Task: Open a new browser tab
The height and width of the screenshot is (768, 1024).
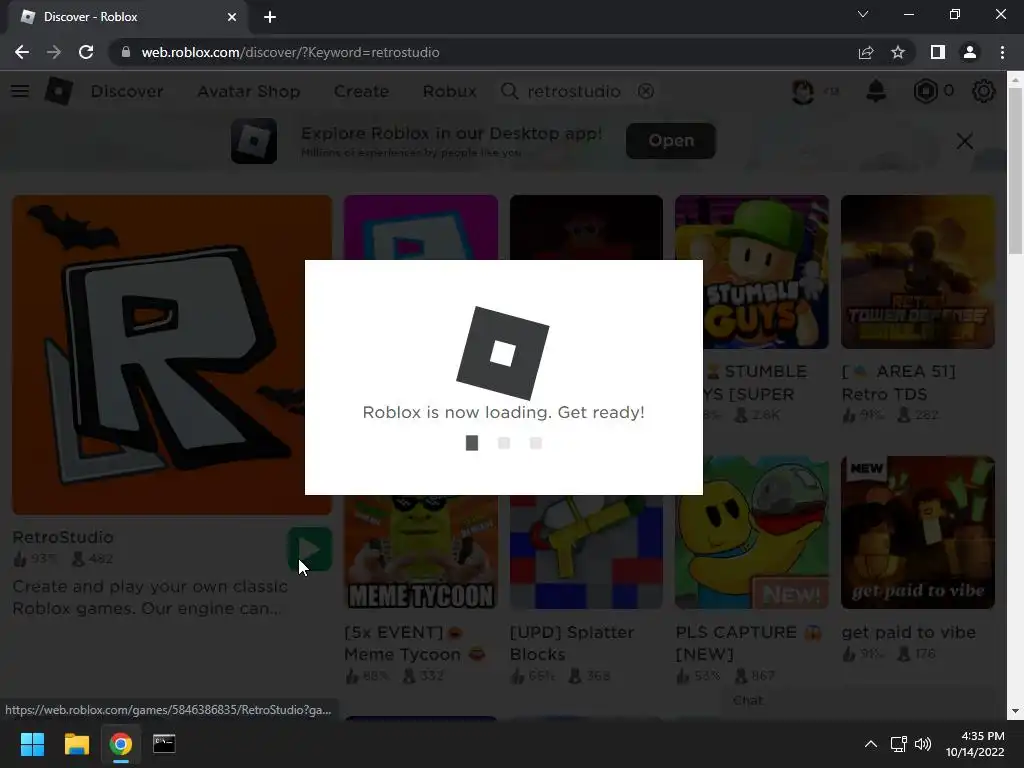Action: tap(270, 17)
